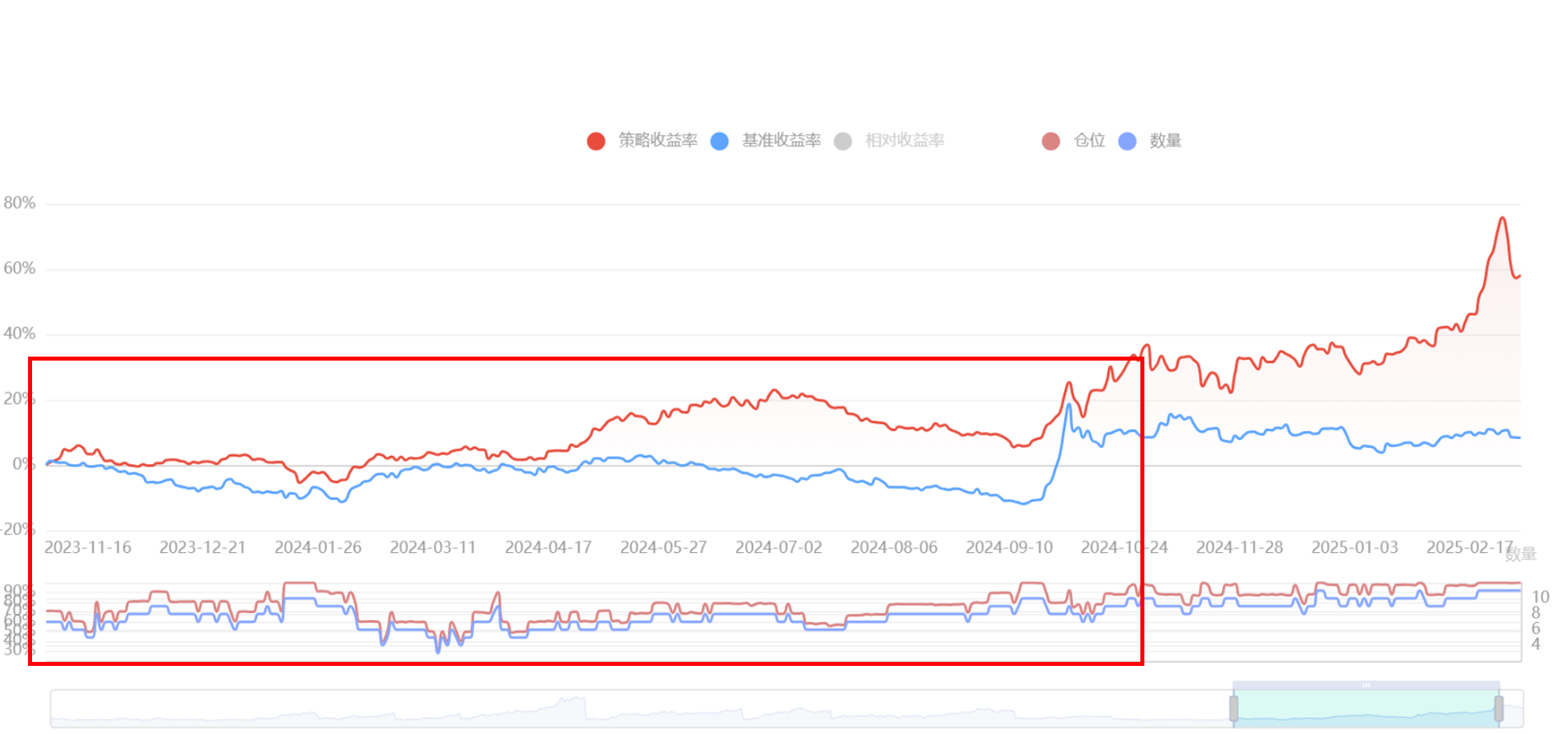Click the top grip bar above the zoom window

tap(1365, 685)
